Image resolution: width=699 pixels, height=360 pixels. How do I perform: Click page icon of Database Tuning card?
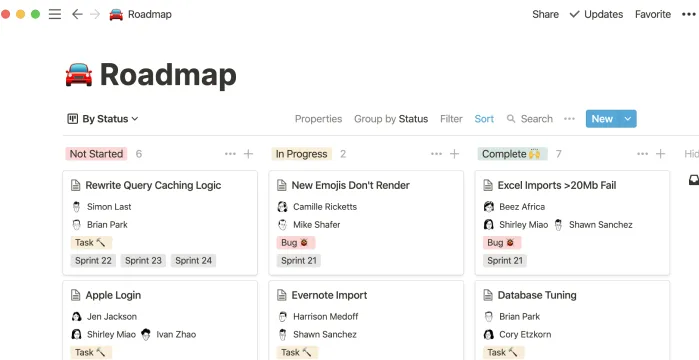[x=488, y=295]
